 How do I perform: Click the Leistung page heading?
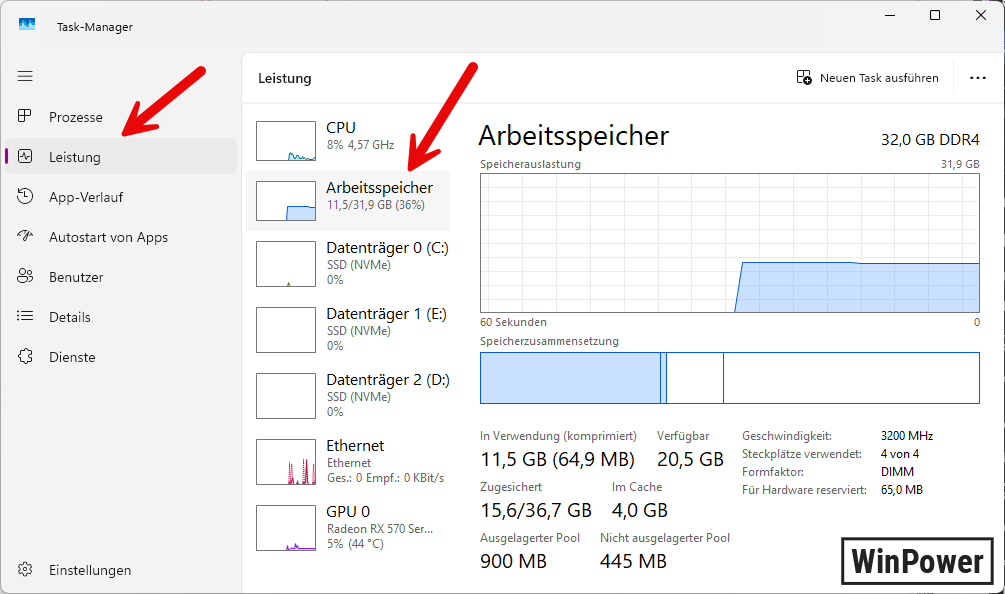point(285,78)
